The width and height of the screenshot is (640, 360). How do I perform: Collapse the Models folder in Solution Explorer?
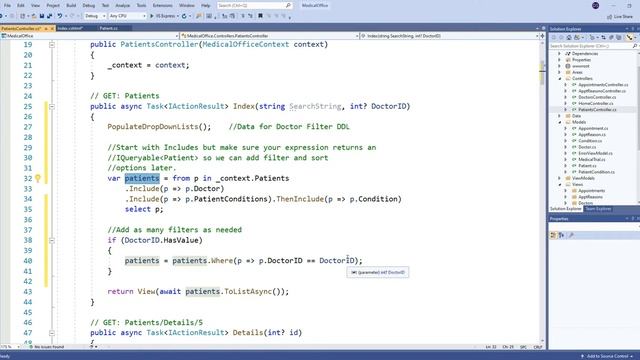coord(560,122)
